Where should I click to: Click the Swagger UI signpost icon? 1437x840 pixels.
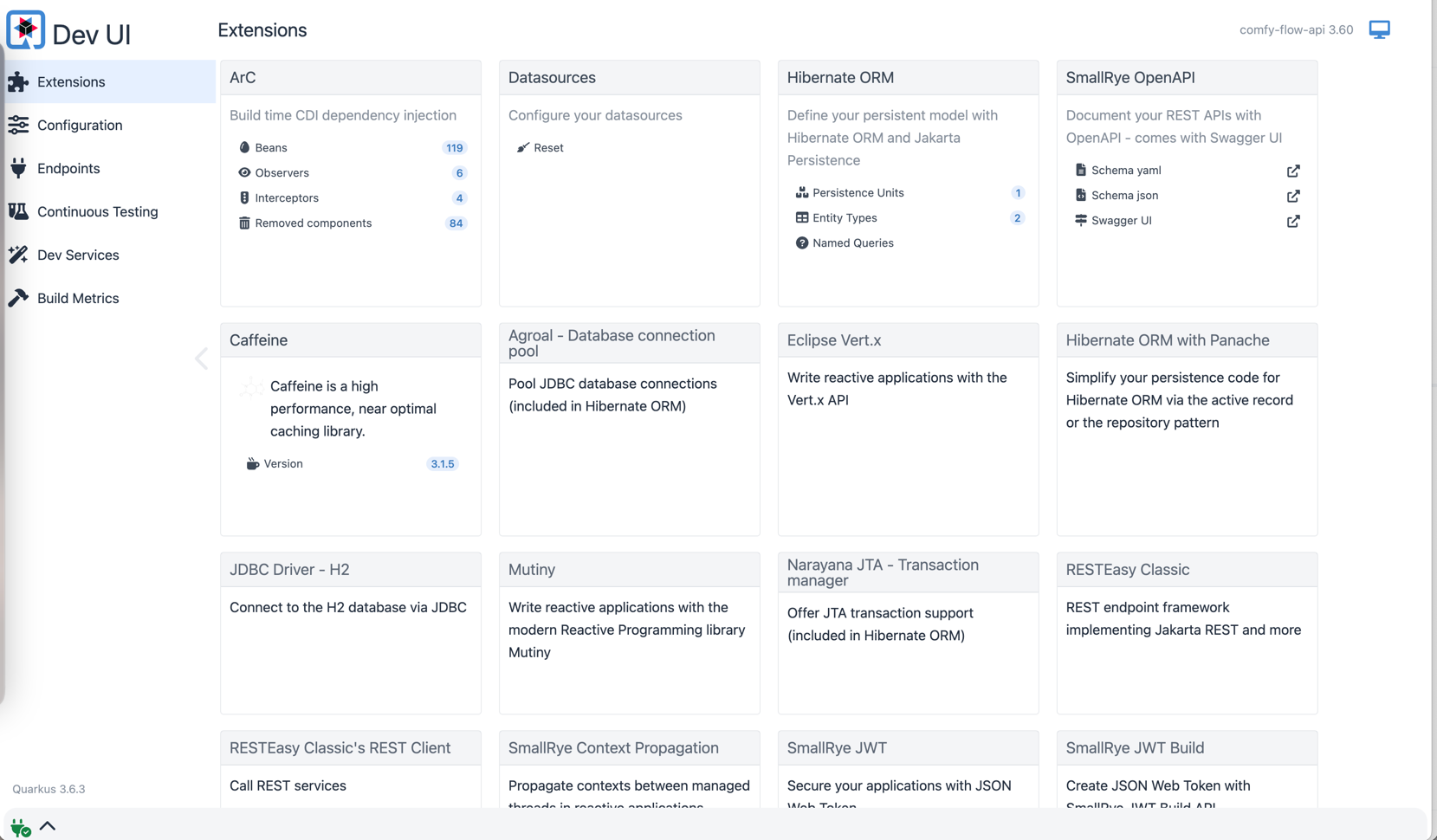pyautogui.click(x=1081, y=221)
